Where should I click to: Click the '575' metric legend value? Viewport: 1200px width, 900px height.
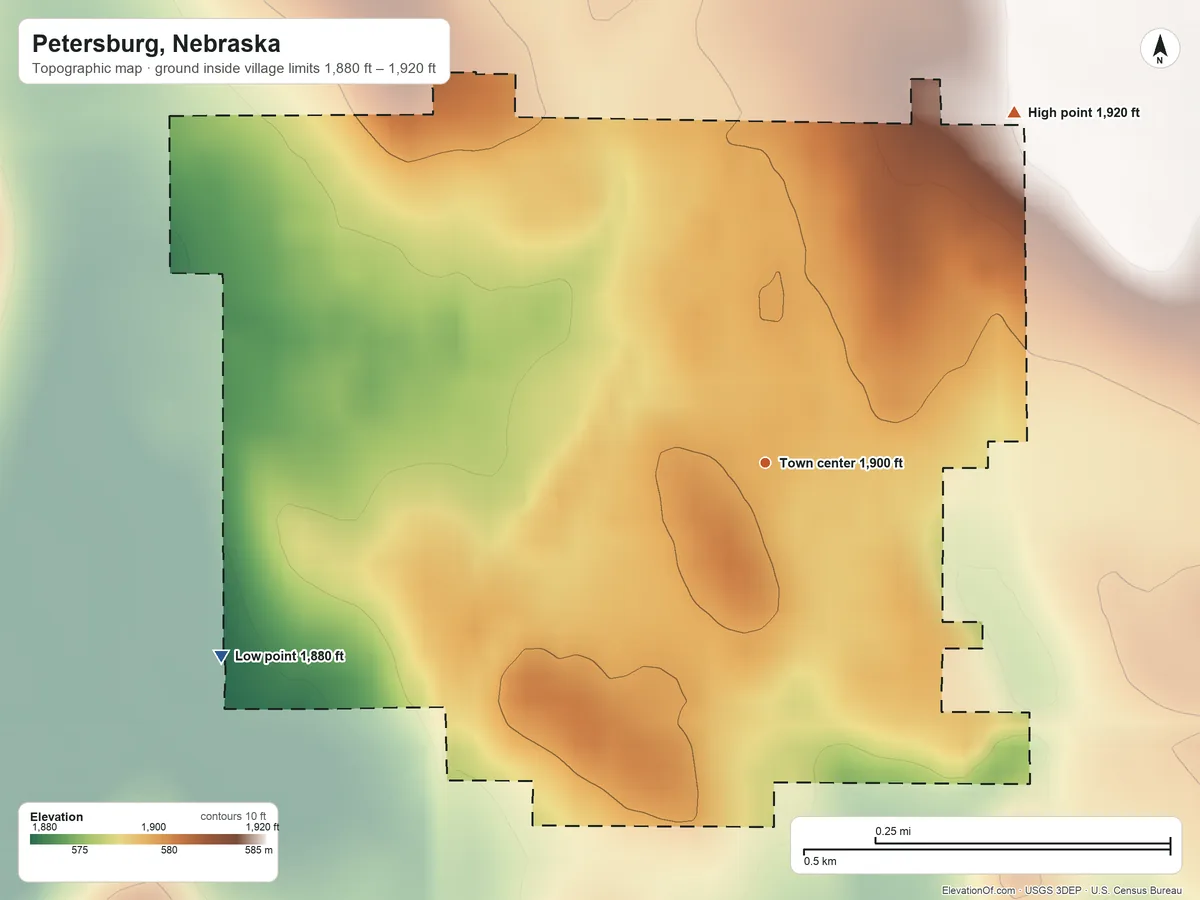click(80, 851)
